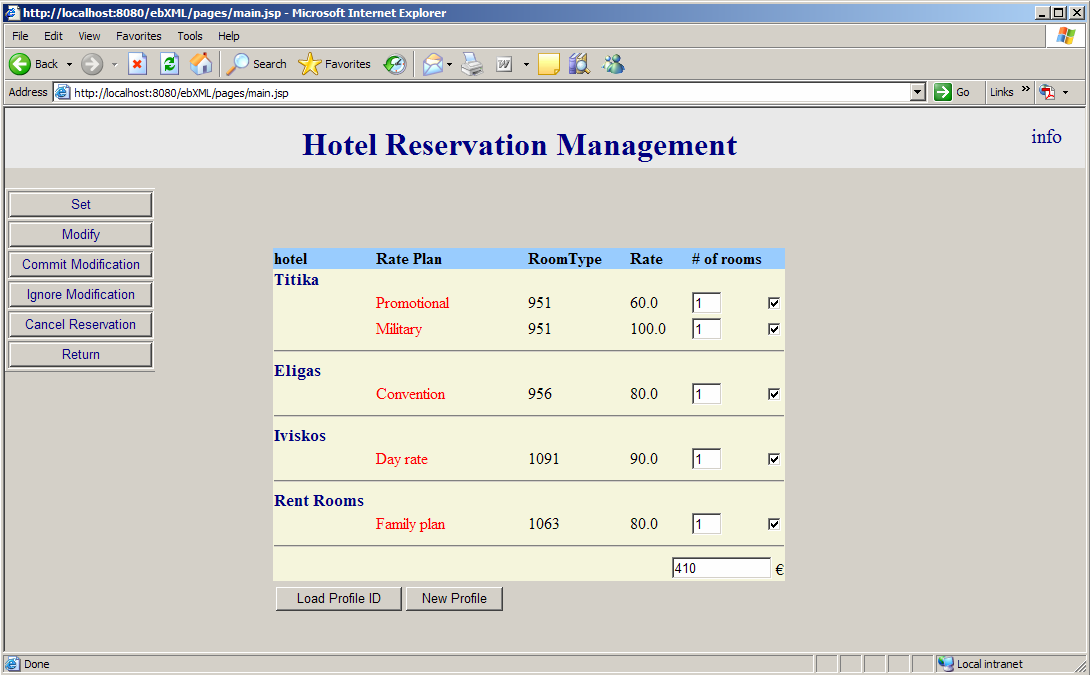Image resolution: width=1090 pixels, height=675 pixels.
Task: Click the Edit with Word icon
Action: pos(504,64)
